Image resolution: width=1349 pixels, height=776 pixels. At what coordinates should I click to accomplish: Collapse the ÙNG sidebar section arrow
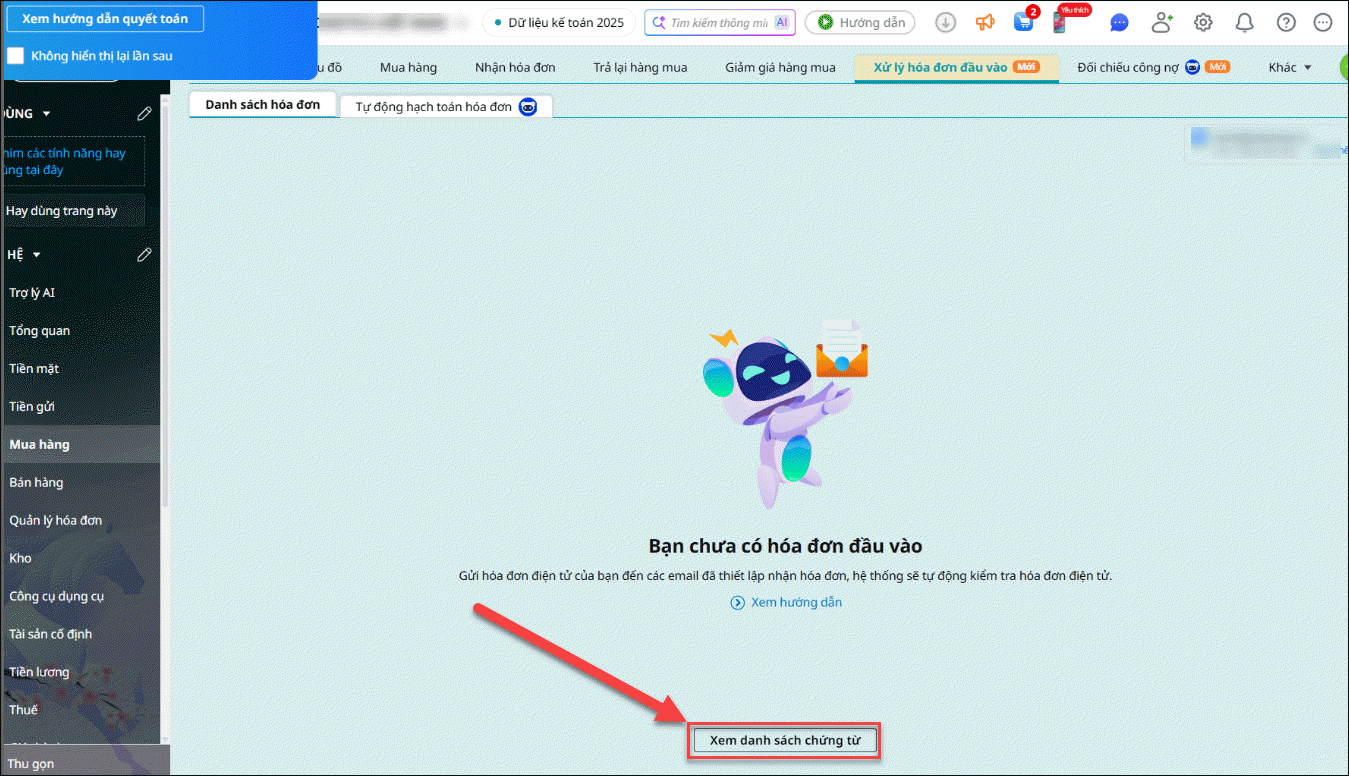(46, 114)
